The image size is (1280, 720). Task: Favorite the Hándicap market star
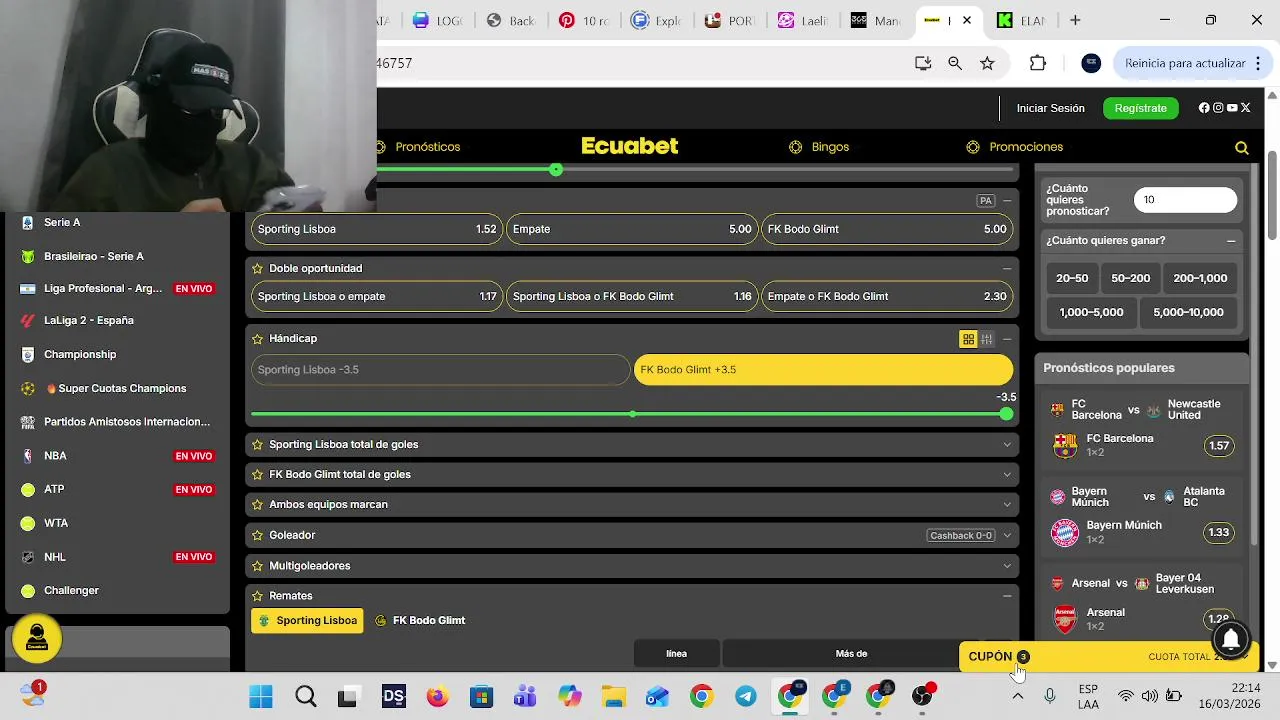click(258, 338)
